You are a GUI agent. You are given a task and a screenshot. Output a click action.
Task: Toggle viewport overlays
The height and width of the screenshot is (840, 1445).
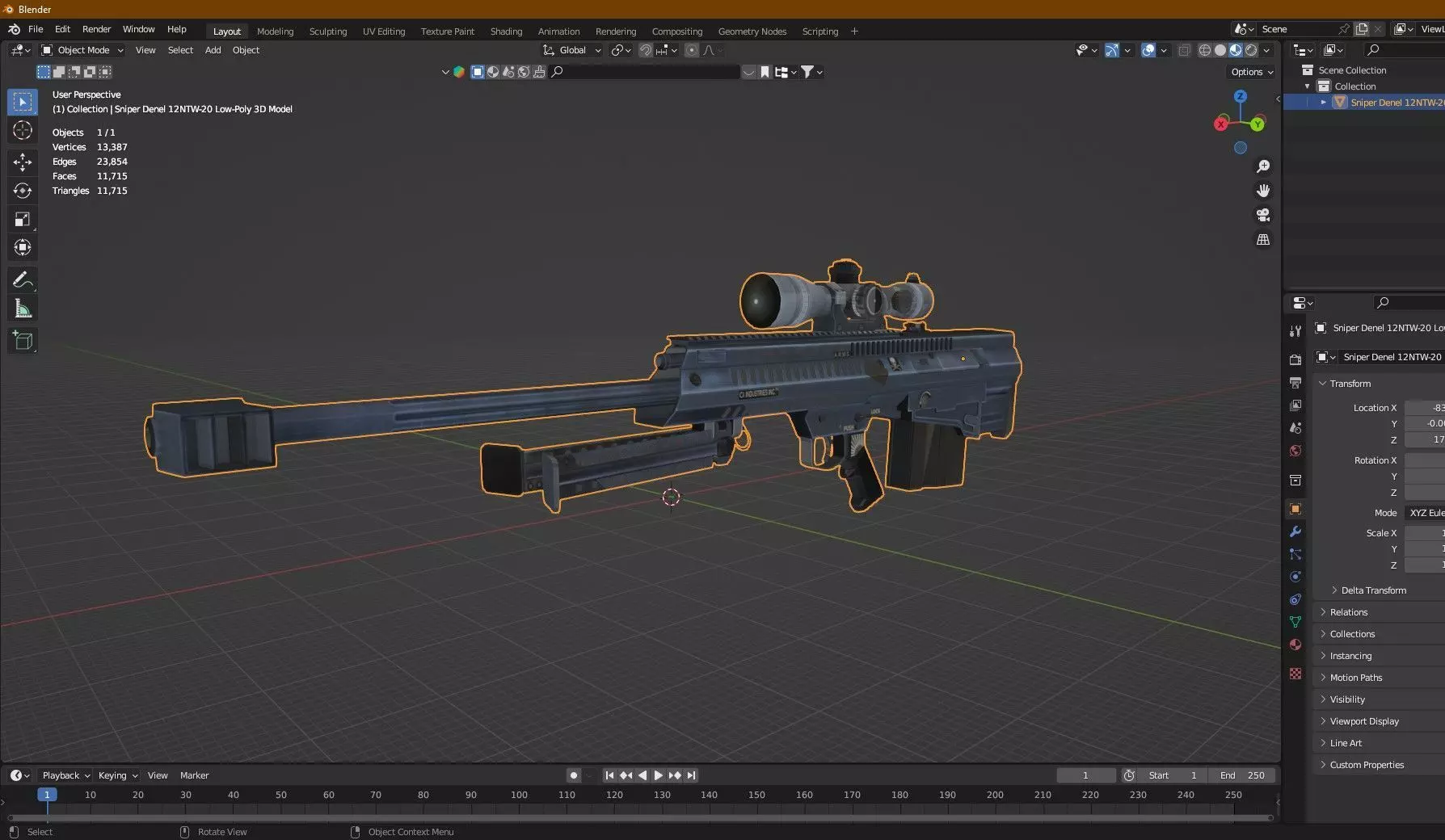[x=1148, y=50]
